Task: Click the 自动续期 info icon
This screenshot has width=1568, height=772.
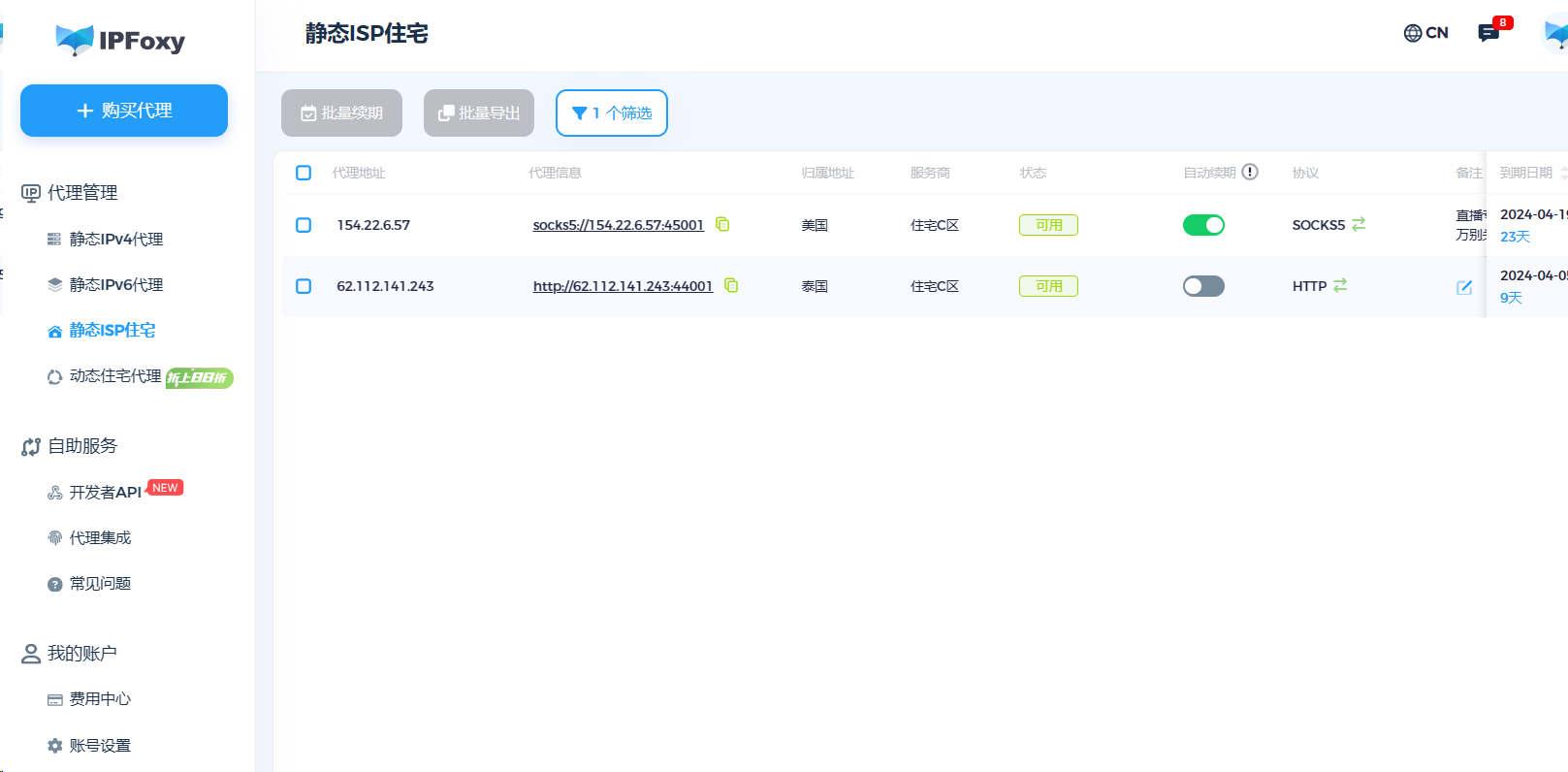Action: point(1250,172)
